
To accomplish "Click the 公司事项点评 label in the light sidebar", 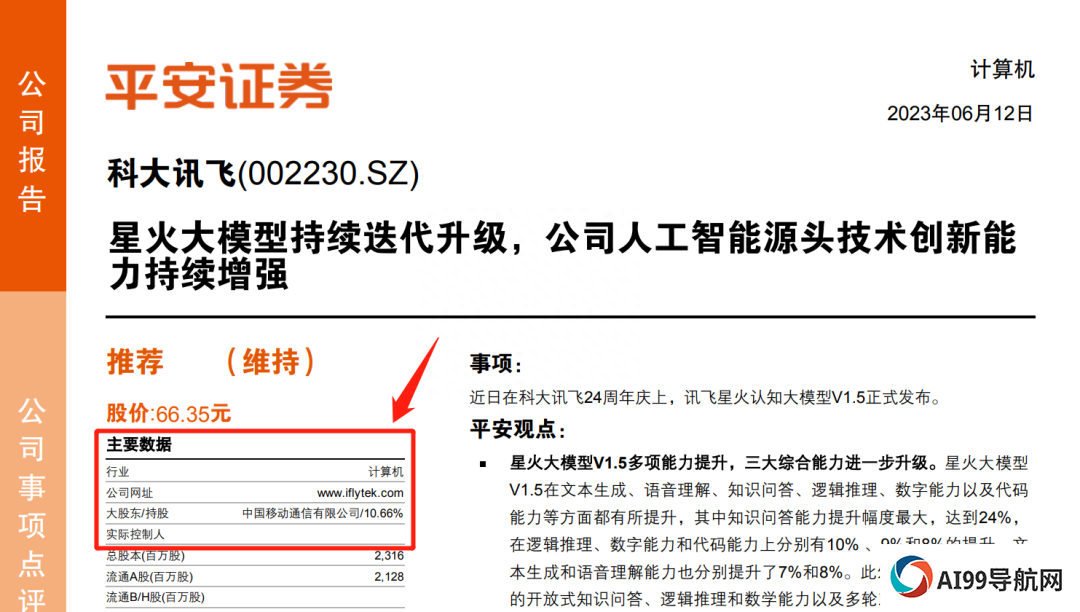I will click(x=32, y=504).
